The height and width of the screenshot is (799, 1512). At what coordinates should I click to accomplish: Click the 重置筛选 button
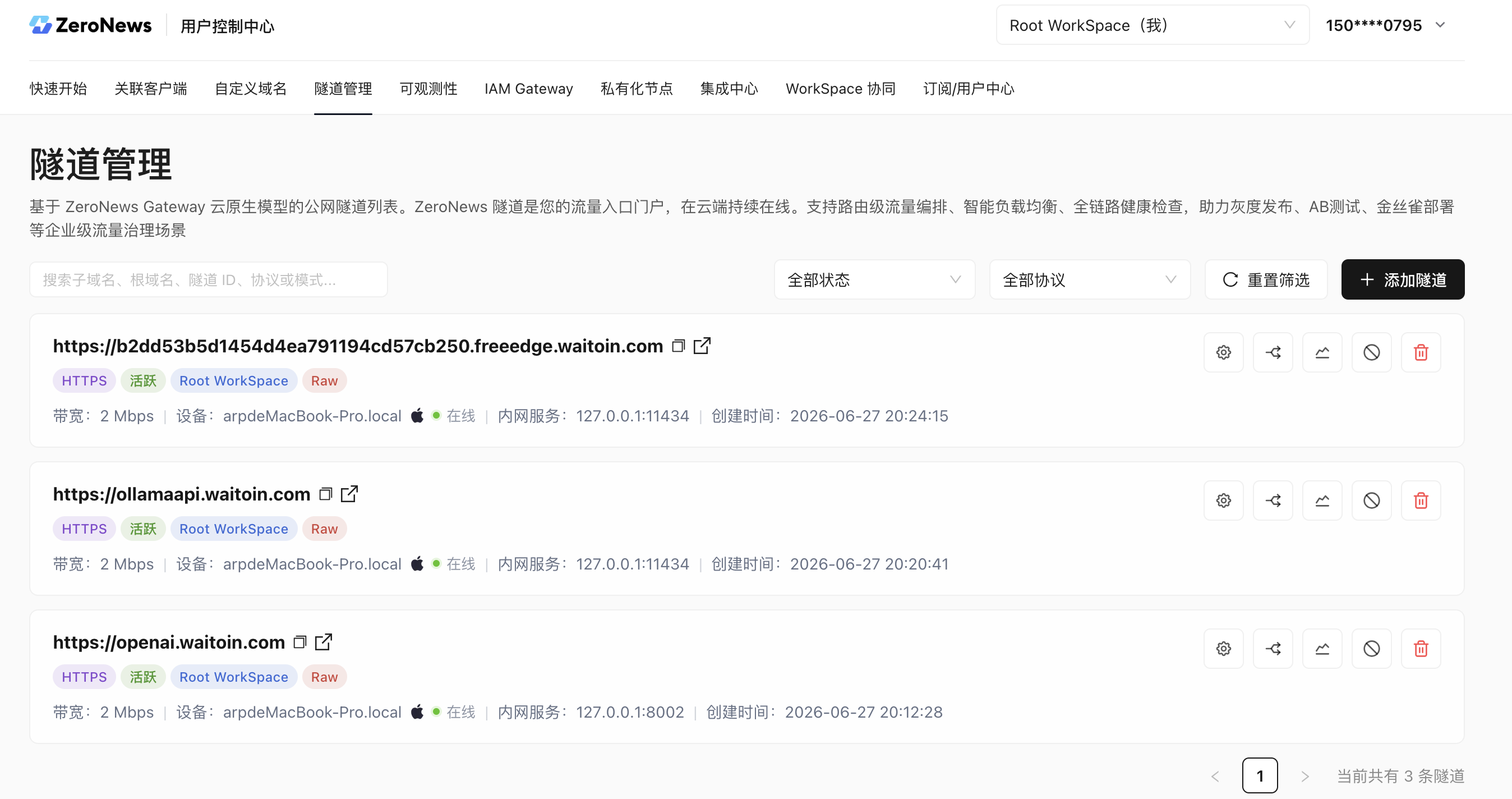[x=1266, y=279]
